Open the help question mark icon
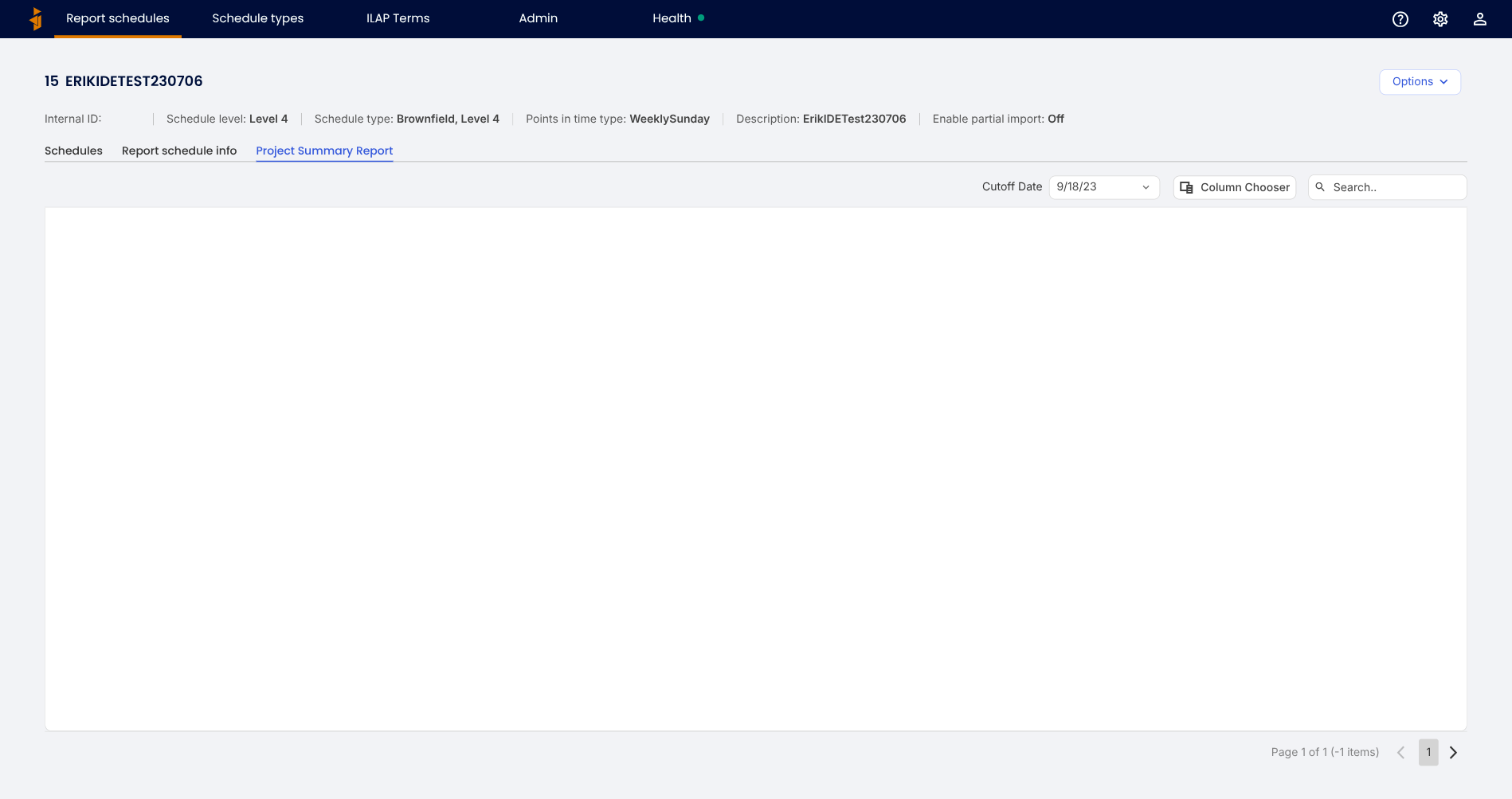 [x=1400, y=19]
